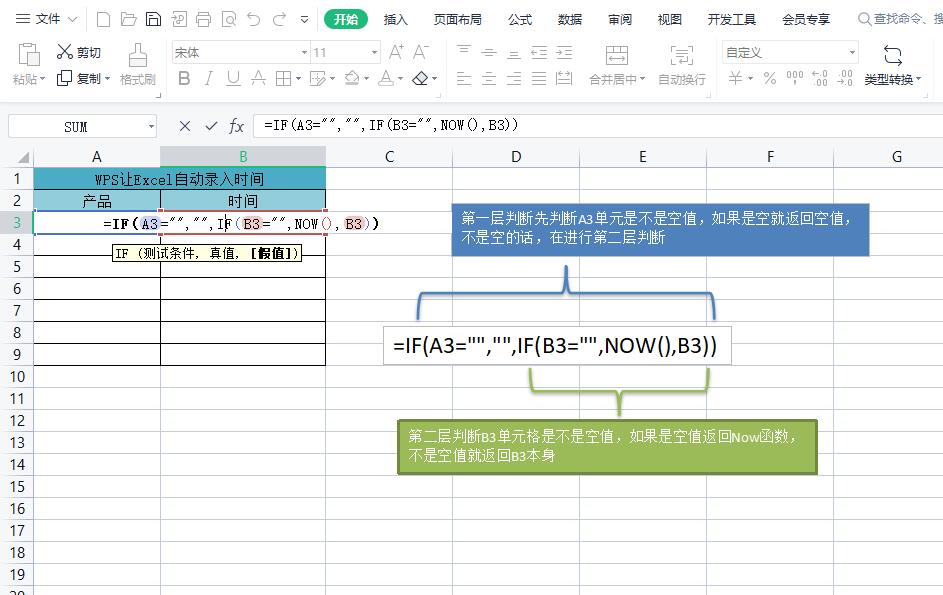Select column B header
943x595 pixels.
pos(243,156)
